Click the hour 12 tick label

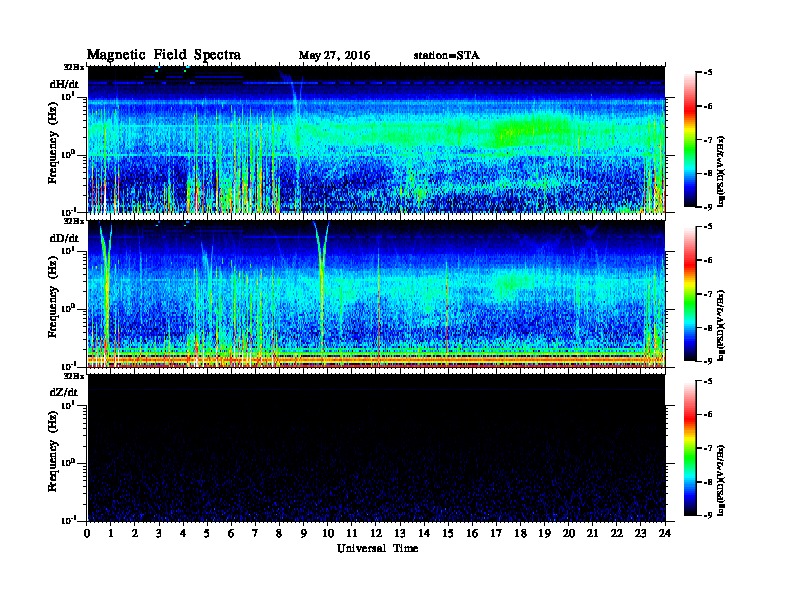(376, 533)
